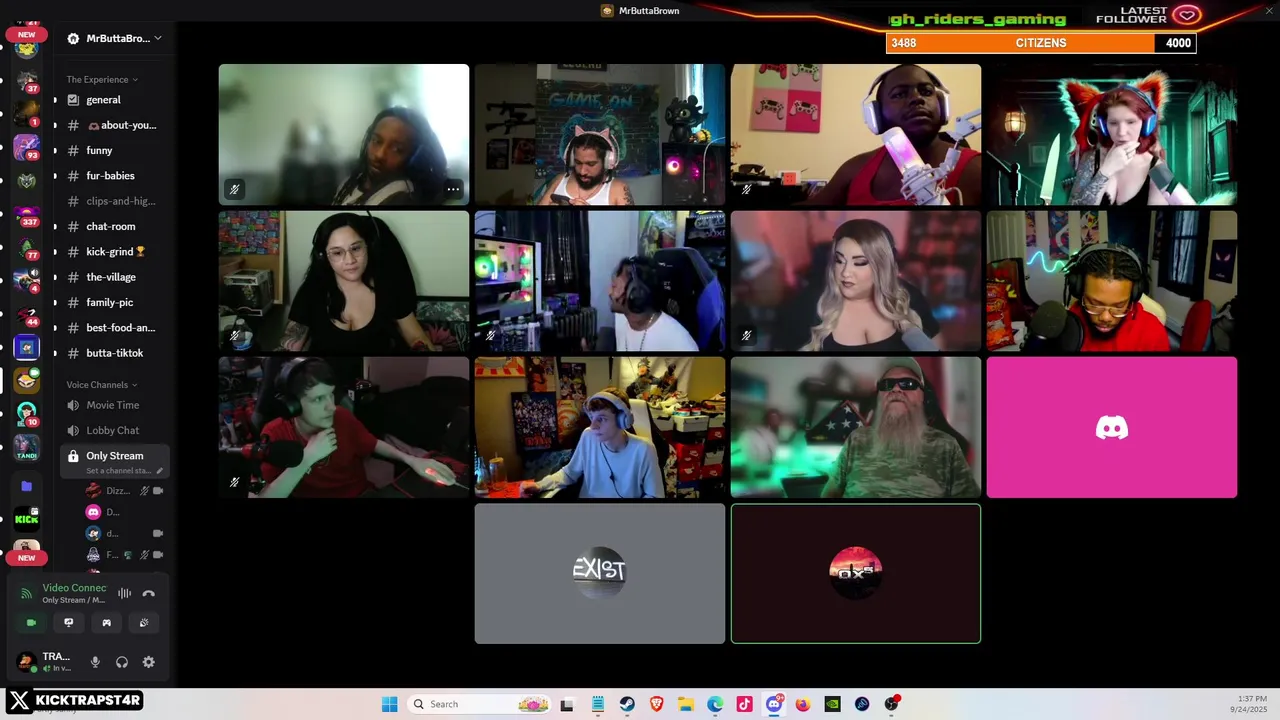1280x720 pixels.
Task: Open File Explorer from the taskbar
Action: pos(686,704)
